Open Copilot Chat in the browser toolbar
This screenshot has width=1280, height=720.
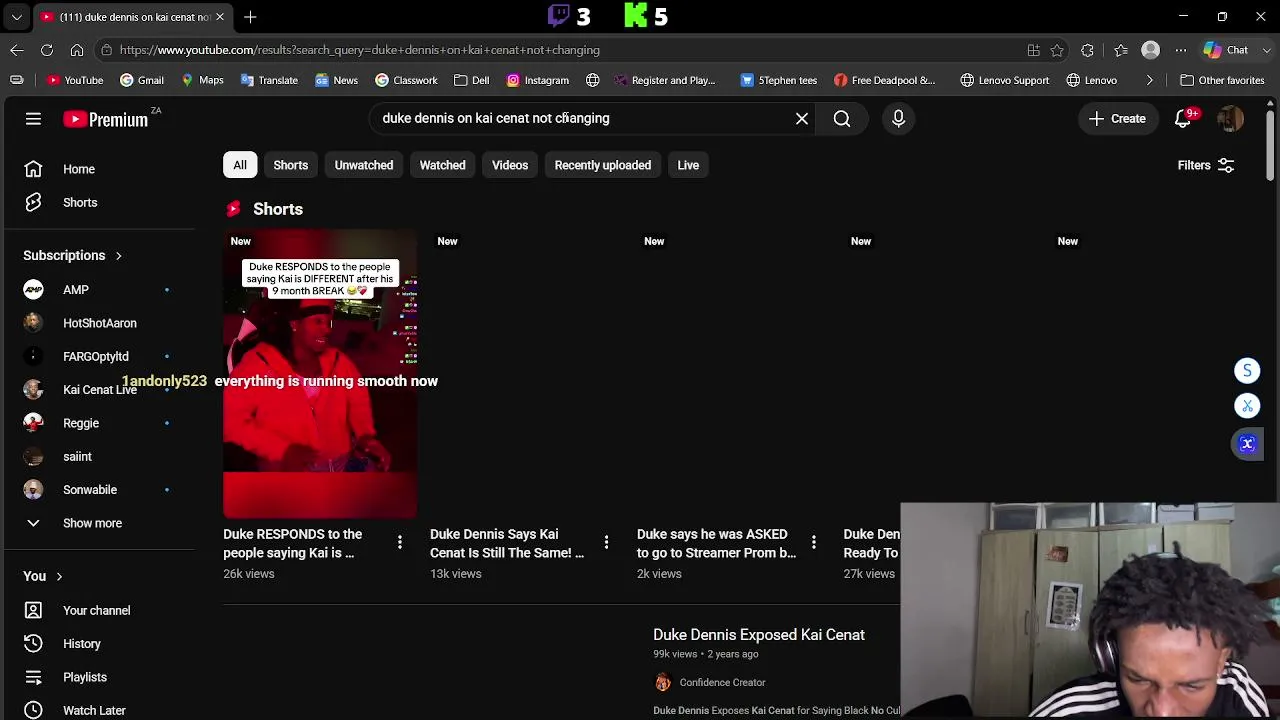1226,50
